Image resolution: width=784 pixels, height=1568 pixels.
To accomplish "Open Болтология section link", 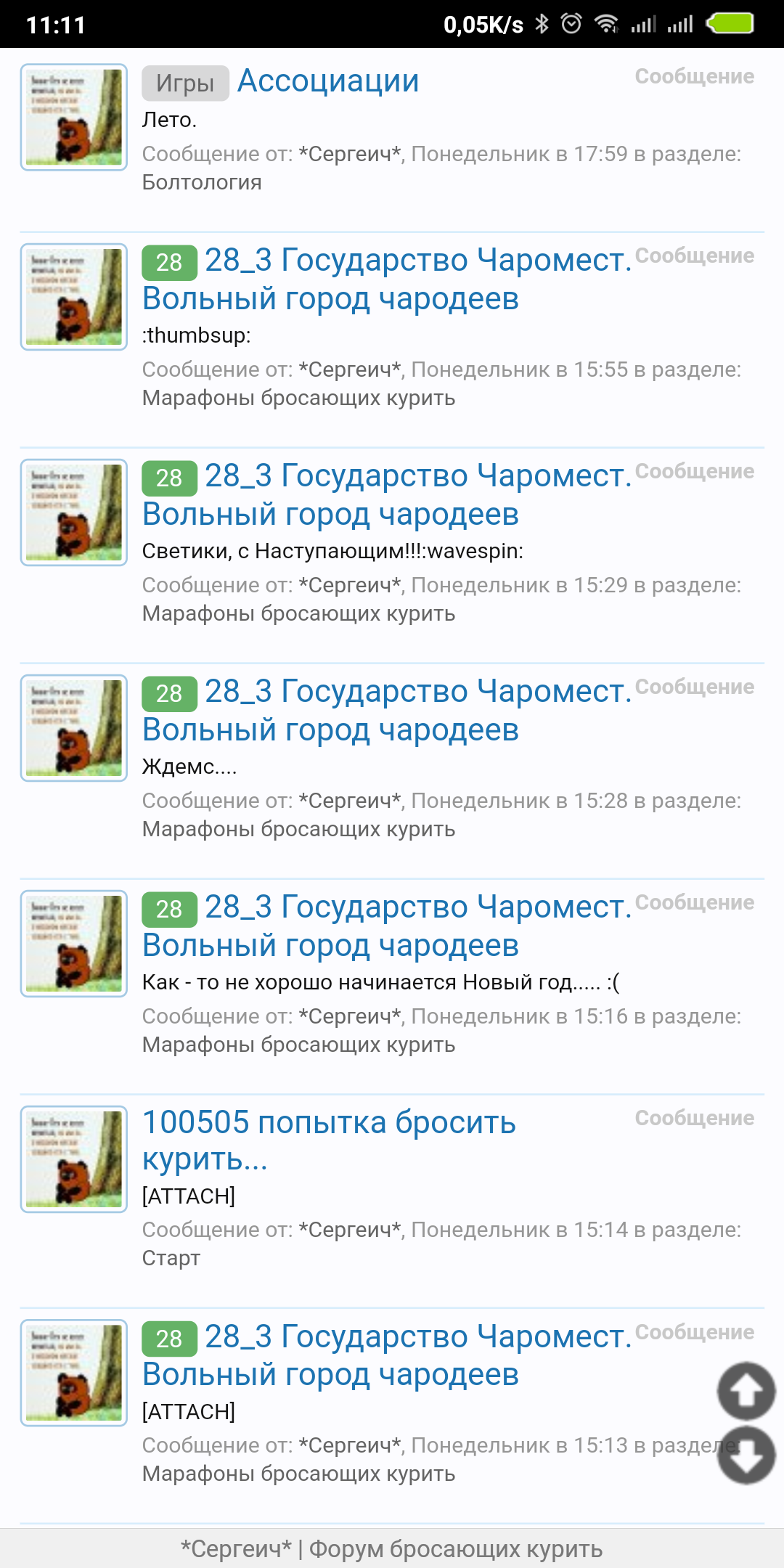I will click(x=202, y=182).
